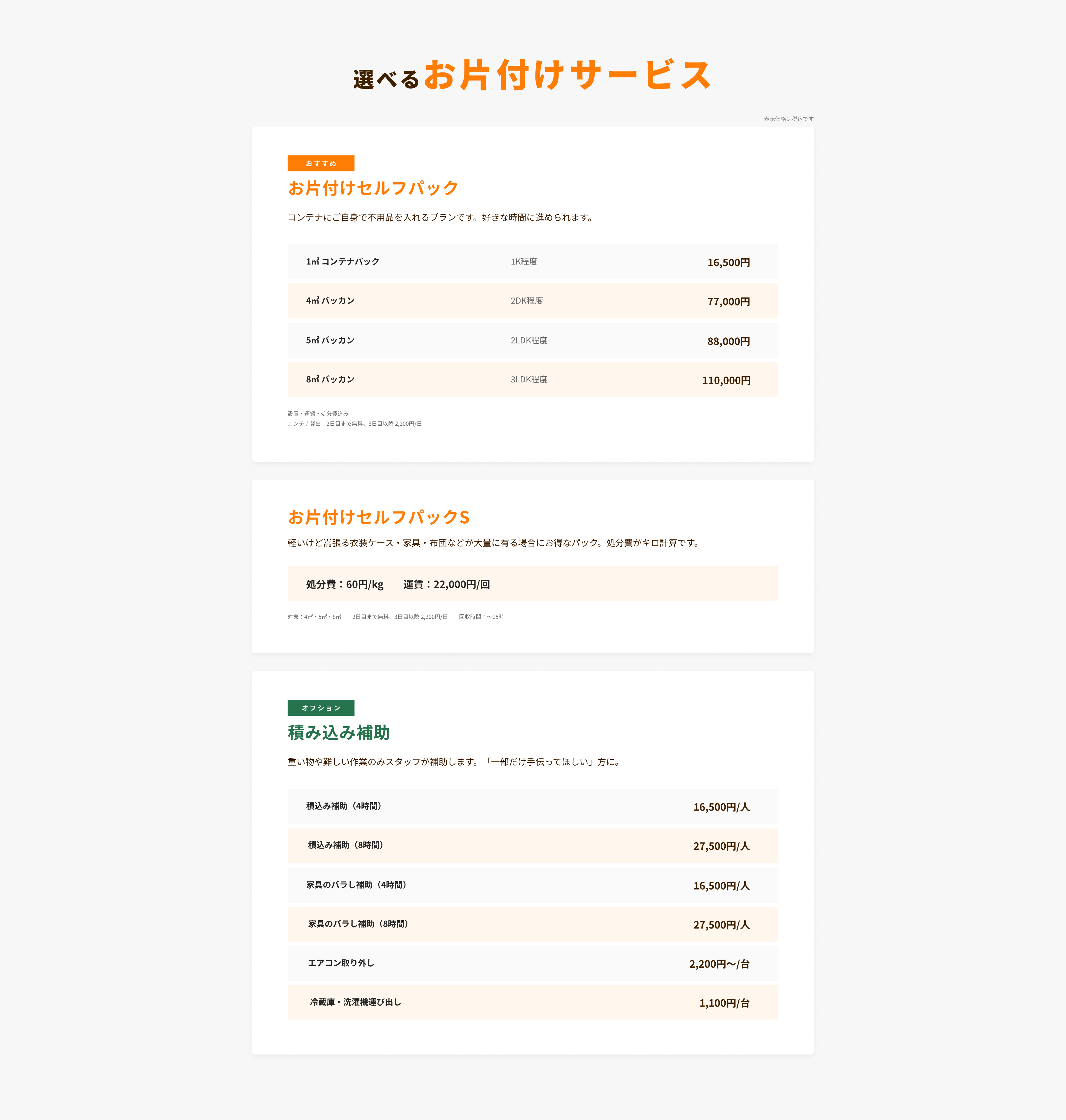The height and width of the screenshot is (1120, 1066).
Task: Click the 1,100円/台 price
Action: (725, 1003)
